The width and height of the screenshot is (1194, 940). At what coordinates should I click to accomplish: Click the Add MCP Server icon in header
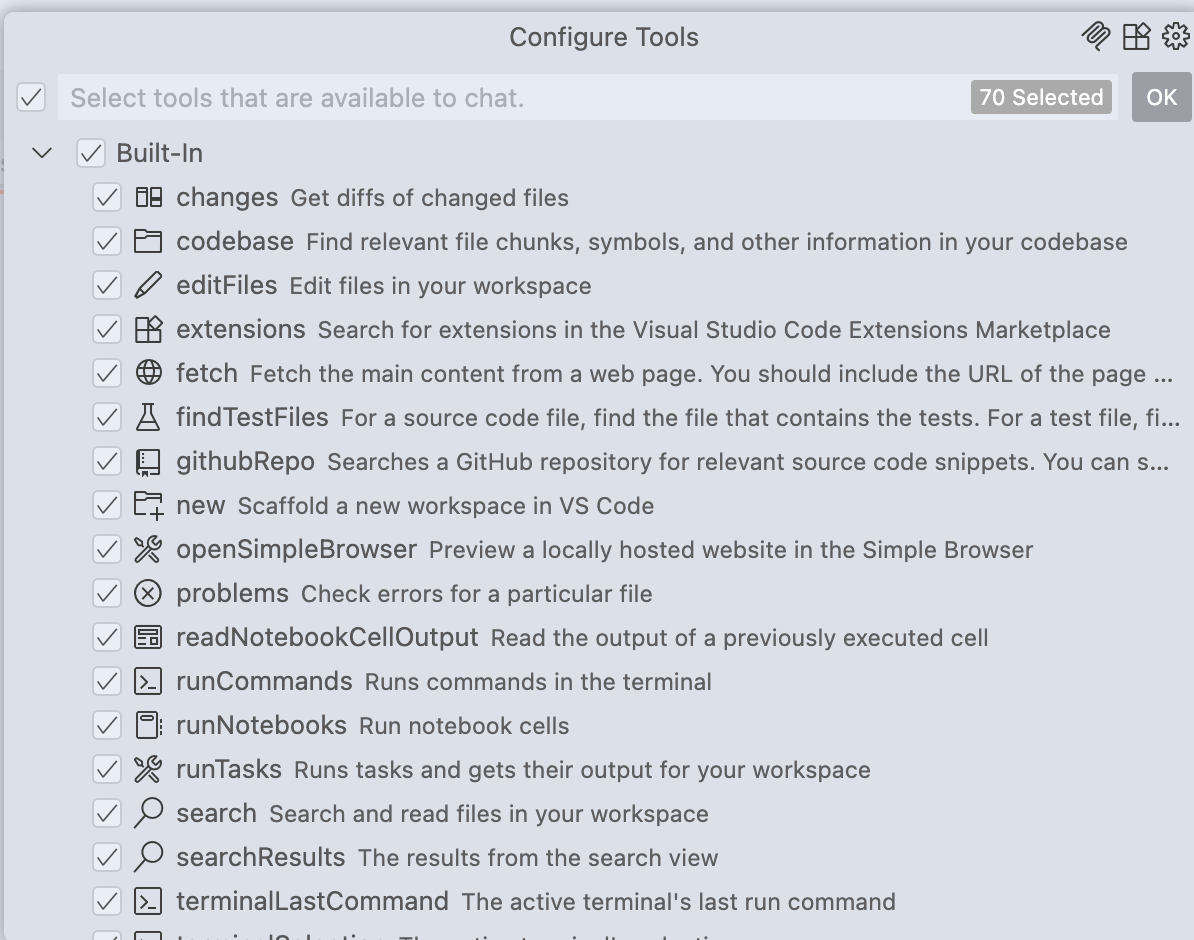[1096, 36]
